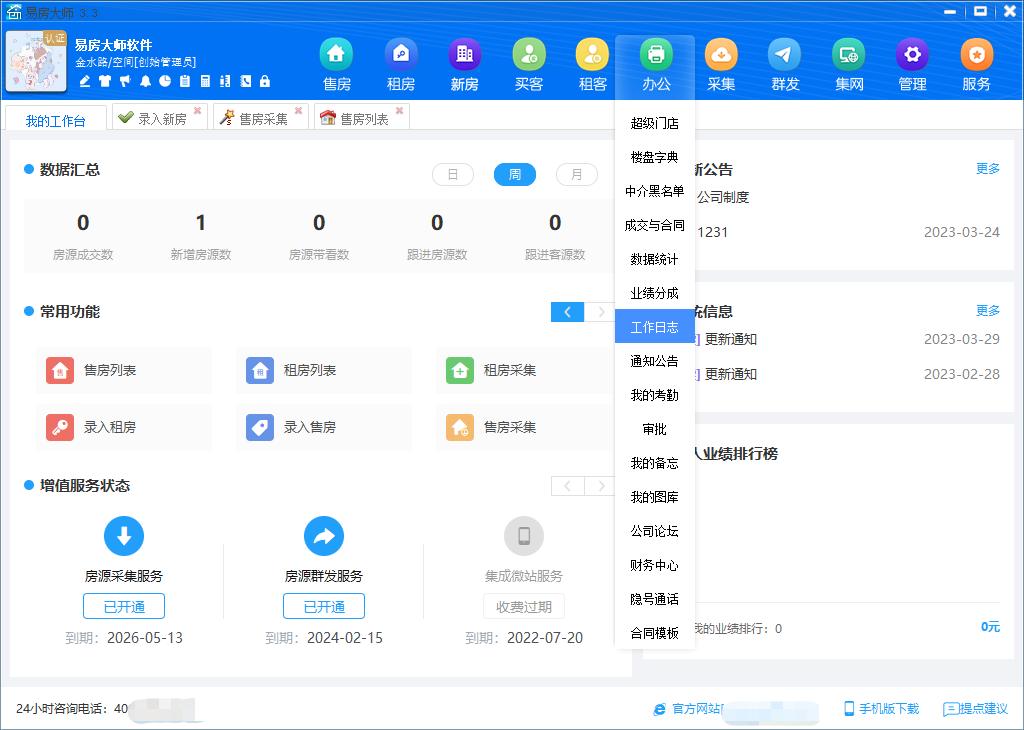This screenshot has height=730, width=1024.
Task: Click left arrow in 常用功能 carousel
Action: 567,311
